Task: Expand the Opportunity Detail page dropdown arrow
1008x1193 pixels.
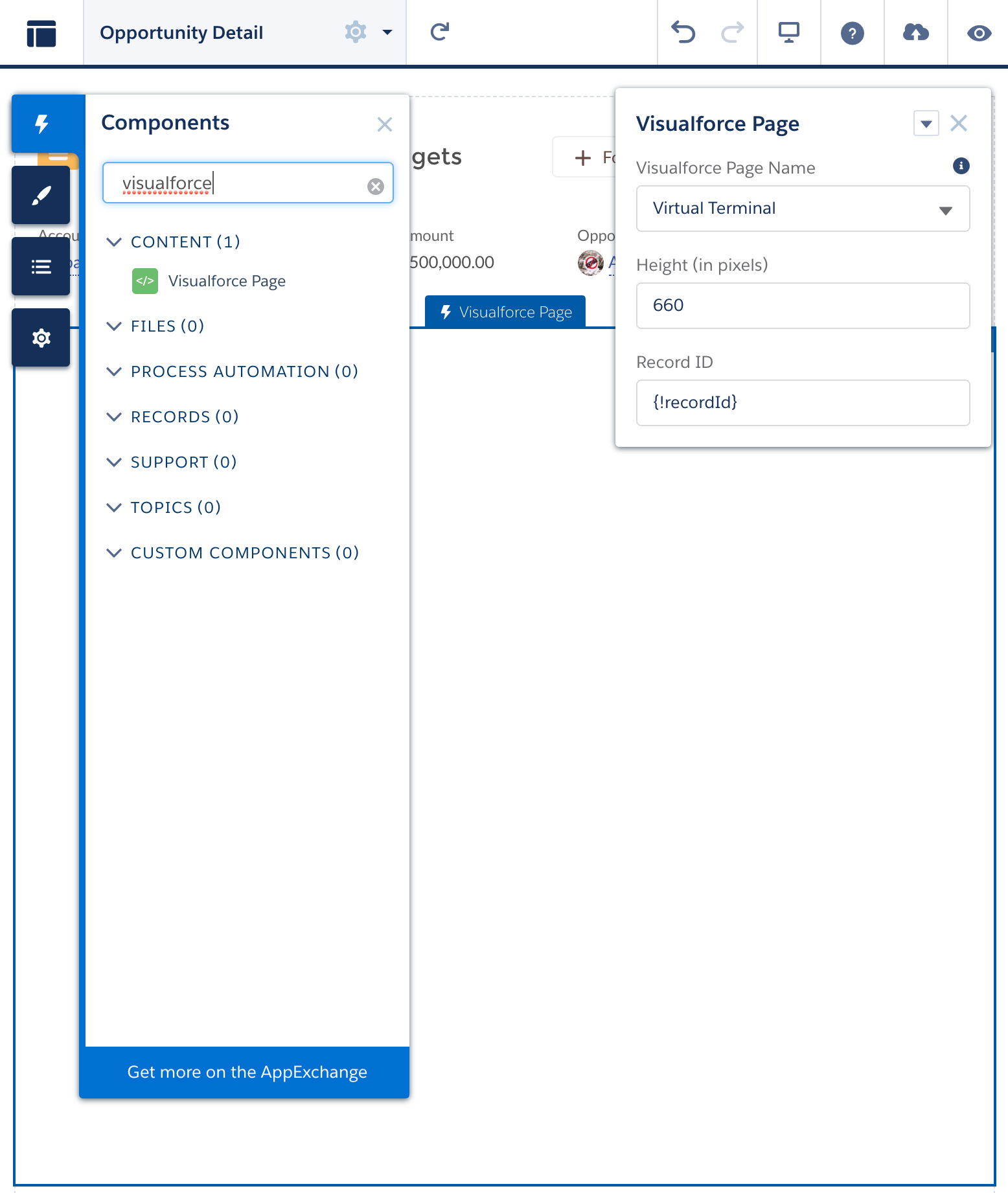Action: coord(387,32)
